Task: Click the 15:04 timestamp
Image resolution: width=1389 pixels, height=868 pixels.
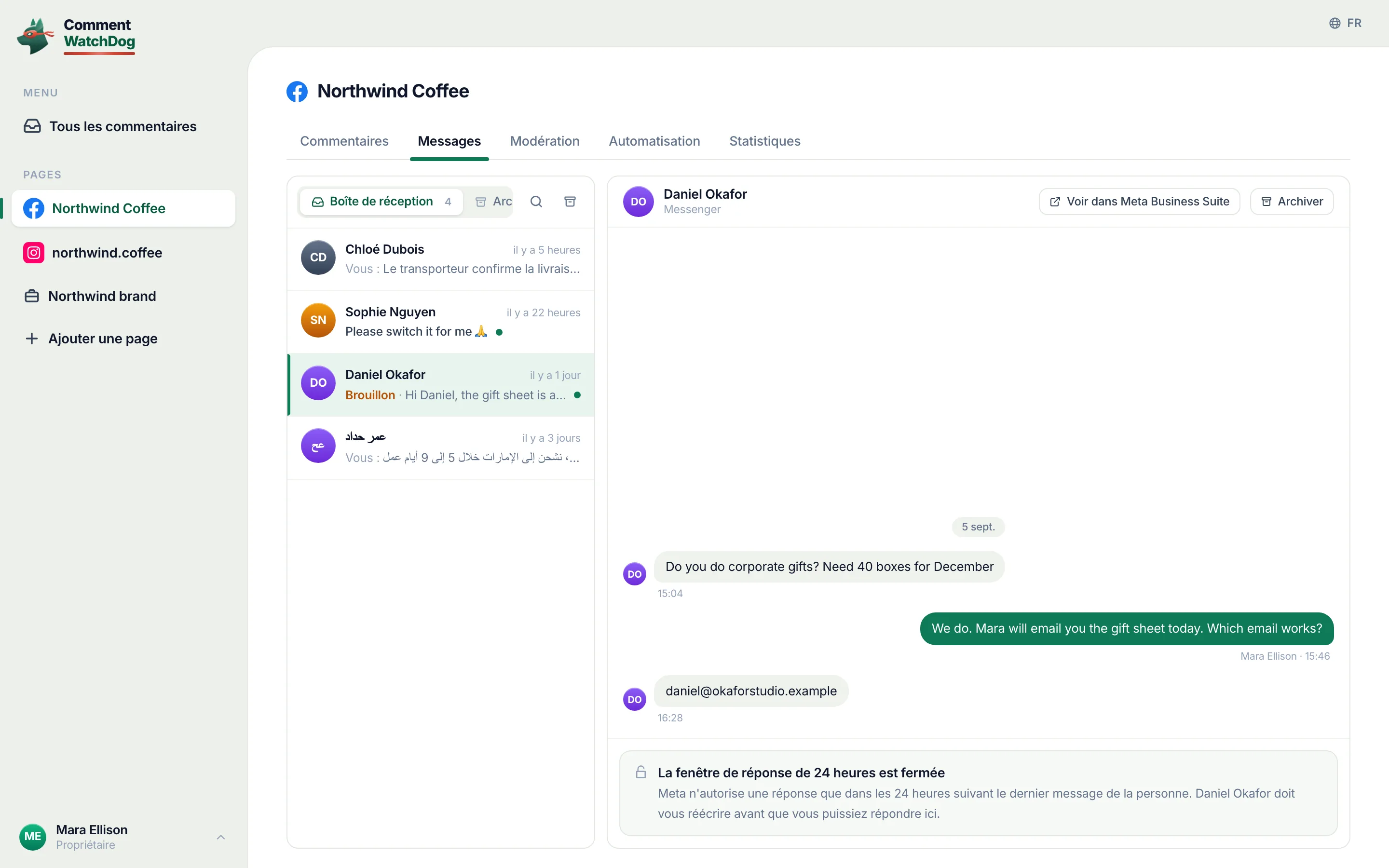Action: pyautogui.click(x=670, y=594)
